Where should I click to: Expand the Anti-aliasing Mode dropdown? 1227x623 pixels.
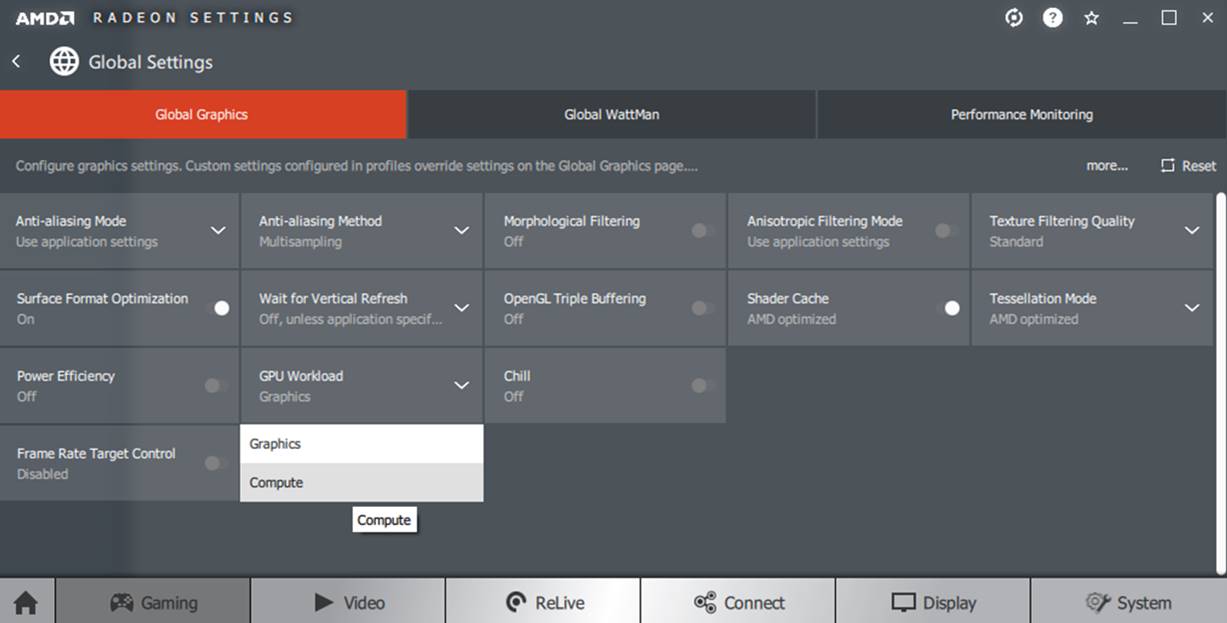coord(218,231)
